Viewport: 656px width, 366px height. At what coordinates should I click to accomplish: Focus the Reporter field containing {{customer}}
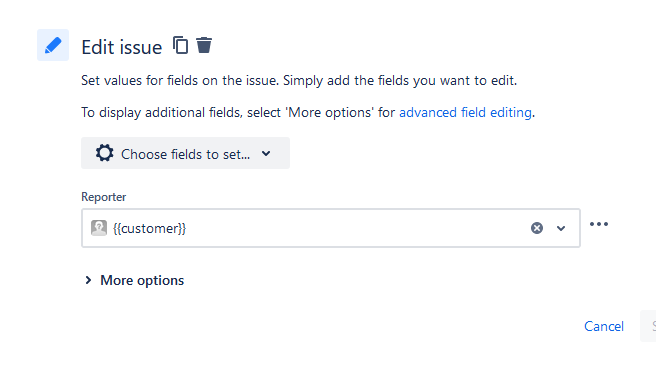point(331,228)
